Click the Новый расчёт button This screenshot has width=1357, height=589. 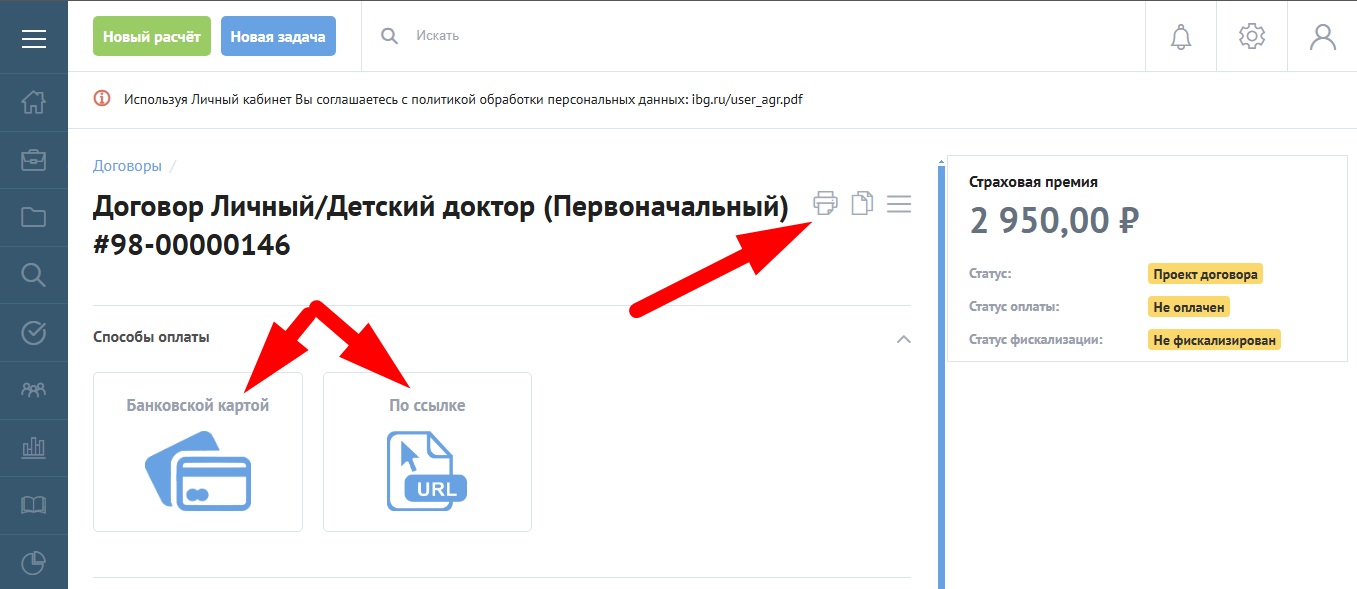pos(152,36)
